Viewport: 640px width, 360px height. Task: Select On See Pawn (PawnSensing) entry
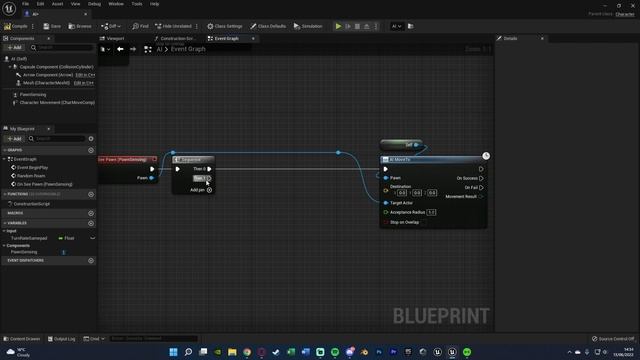click(x=44, y=184)
